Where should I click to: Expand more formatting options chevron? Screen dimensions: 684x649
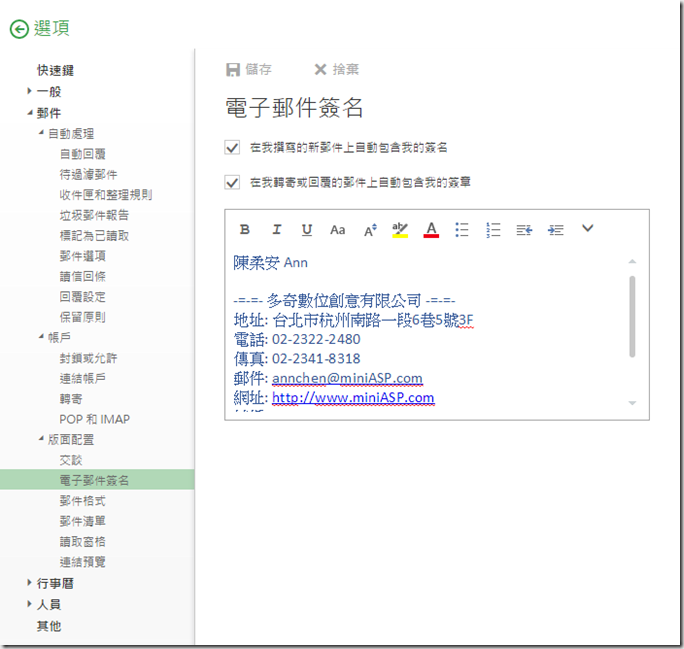(588, 229)
